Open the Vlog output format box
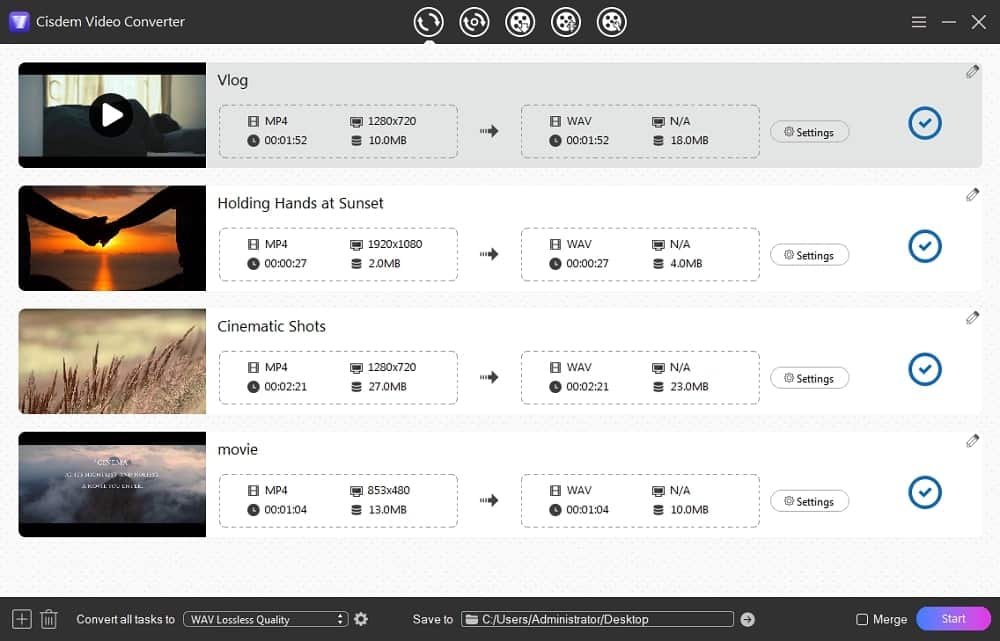Screen dimensions: 1000x641 (640, 131)
